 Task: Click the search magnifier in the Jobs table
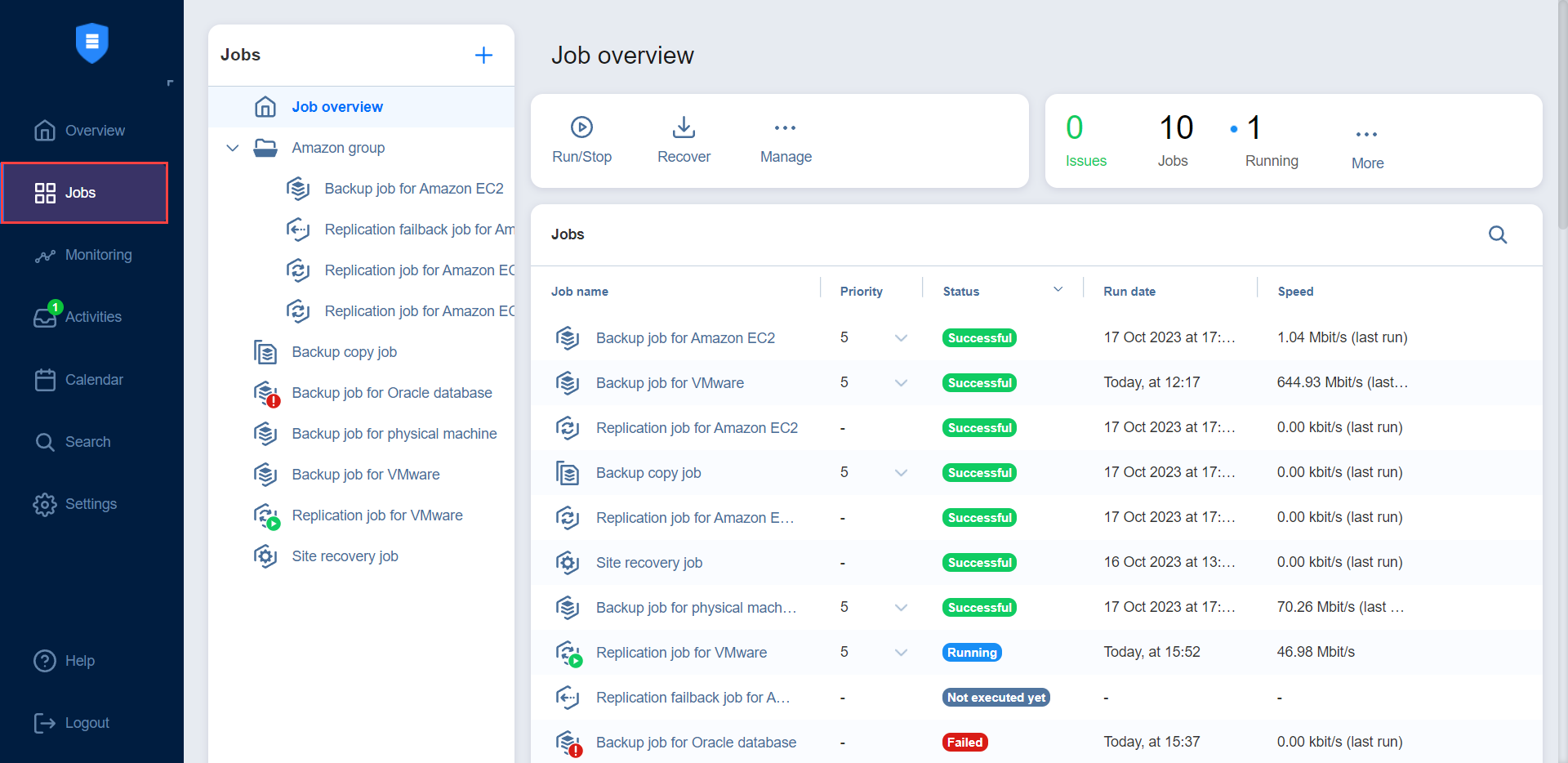[1498, 234]
